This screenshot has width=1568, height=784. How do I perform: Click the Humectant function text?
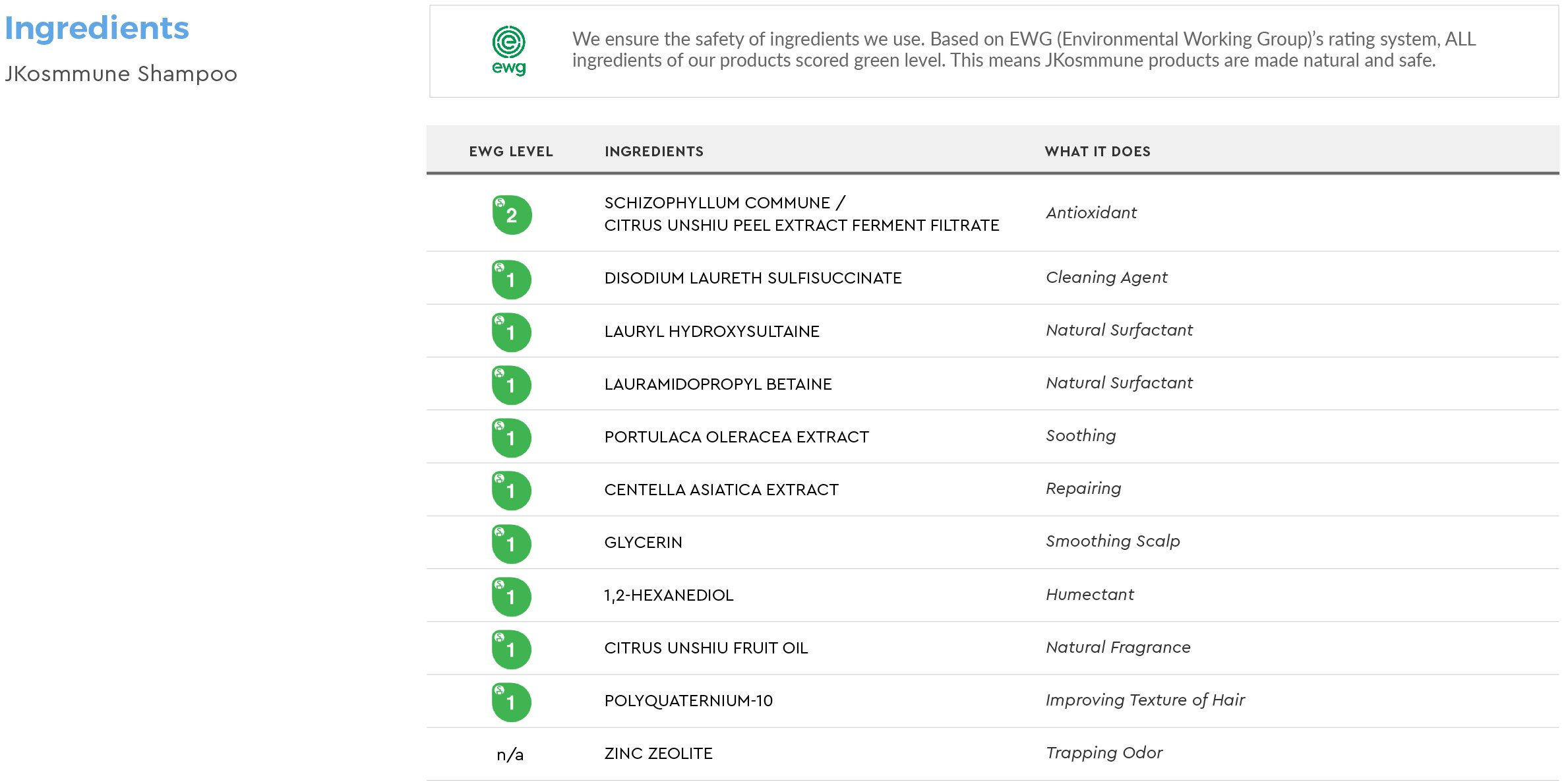(x=1090, y=595)
